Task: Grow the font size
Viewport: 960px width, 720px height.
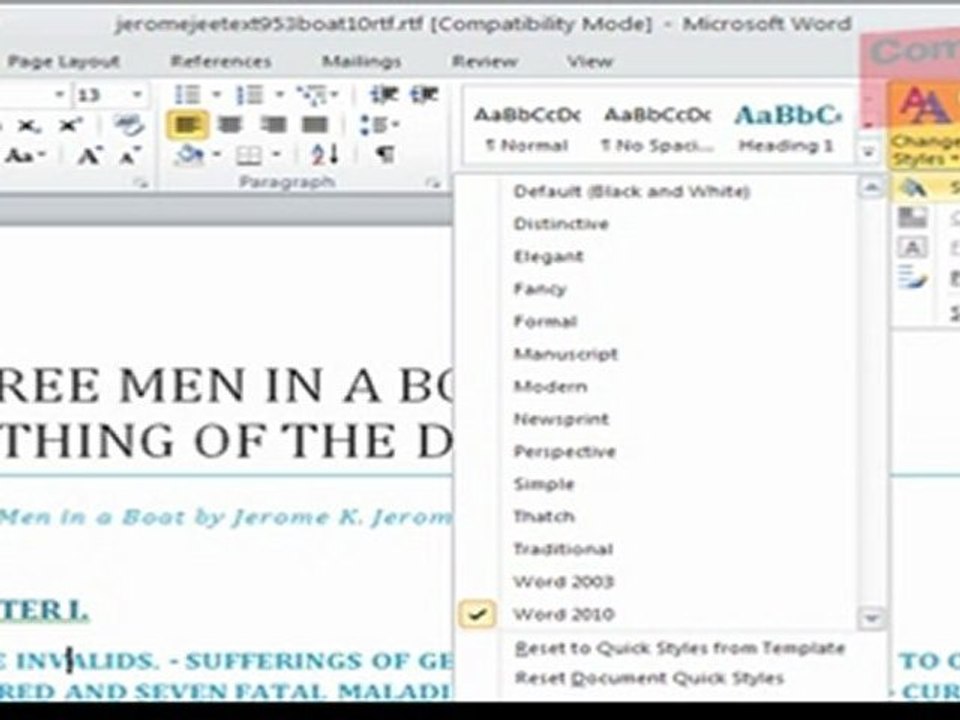Action: pyautogui.click(x=89, y=156)
